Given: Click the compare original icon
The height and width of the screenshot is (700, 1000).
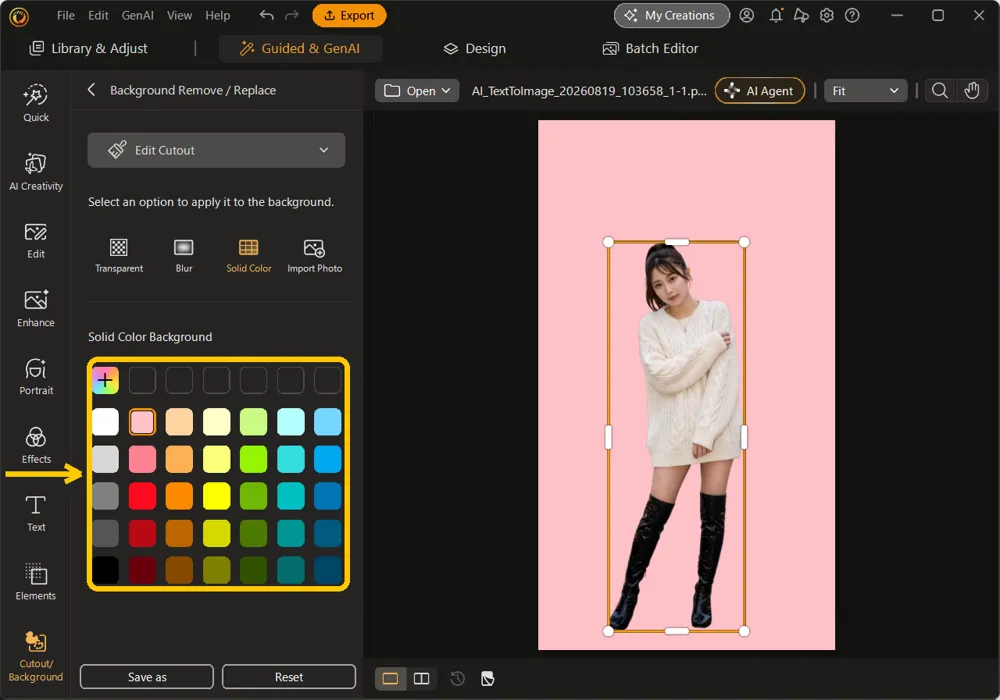Looking at the screenshot, I should coord(488,678).
